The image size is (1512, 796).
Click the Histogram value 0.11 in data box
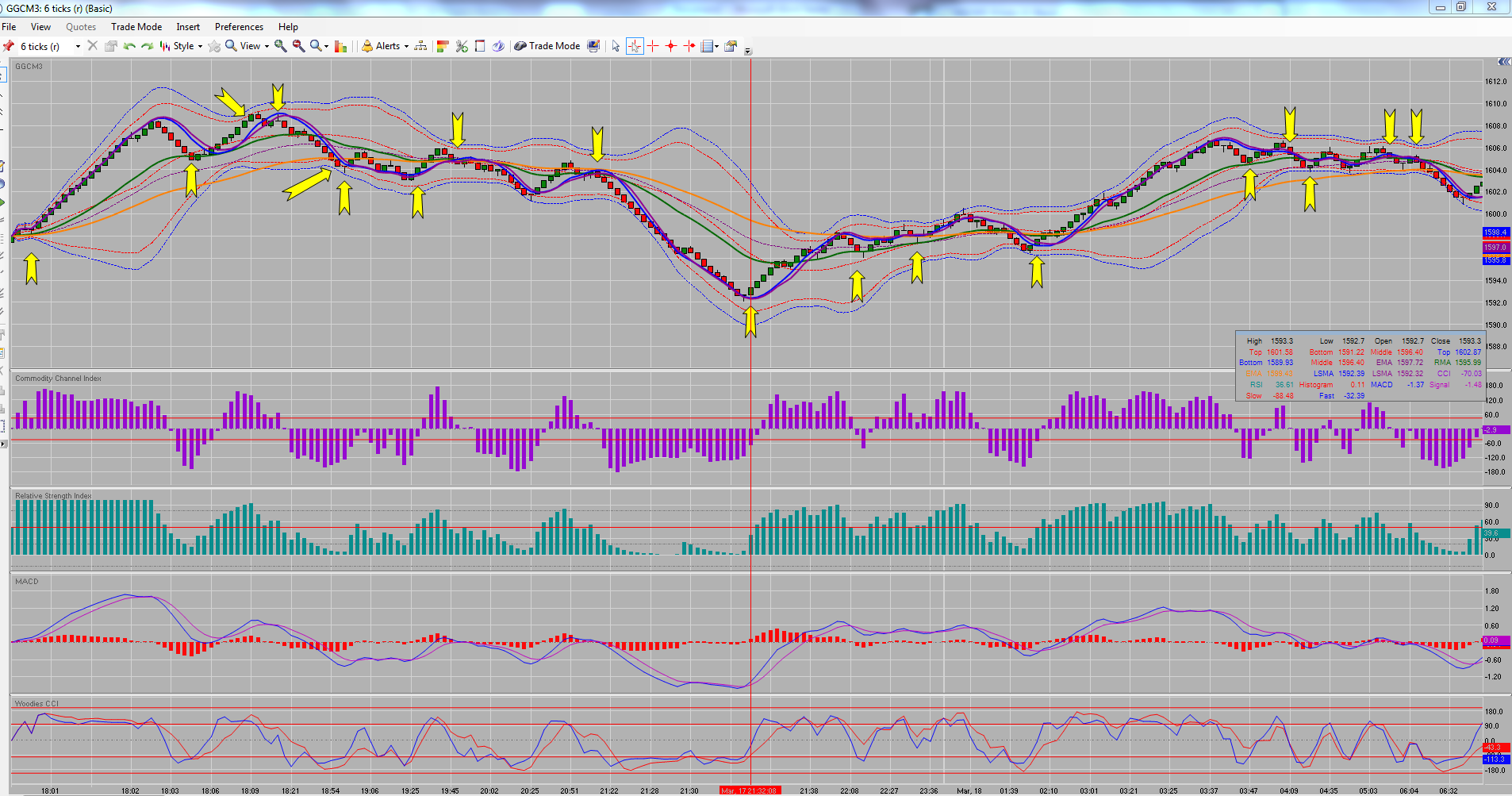[1358, 385]
